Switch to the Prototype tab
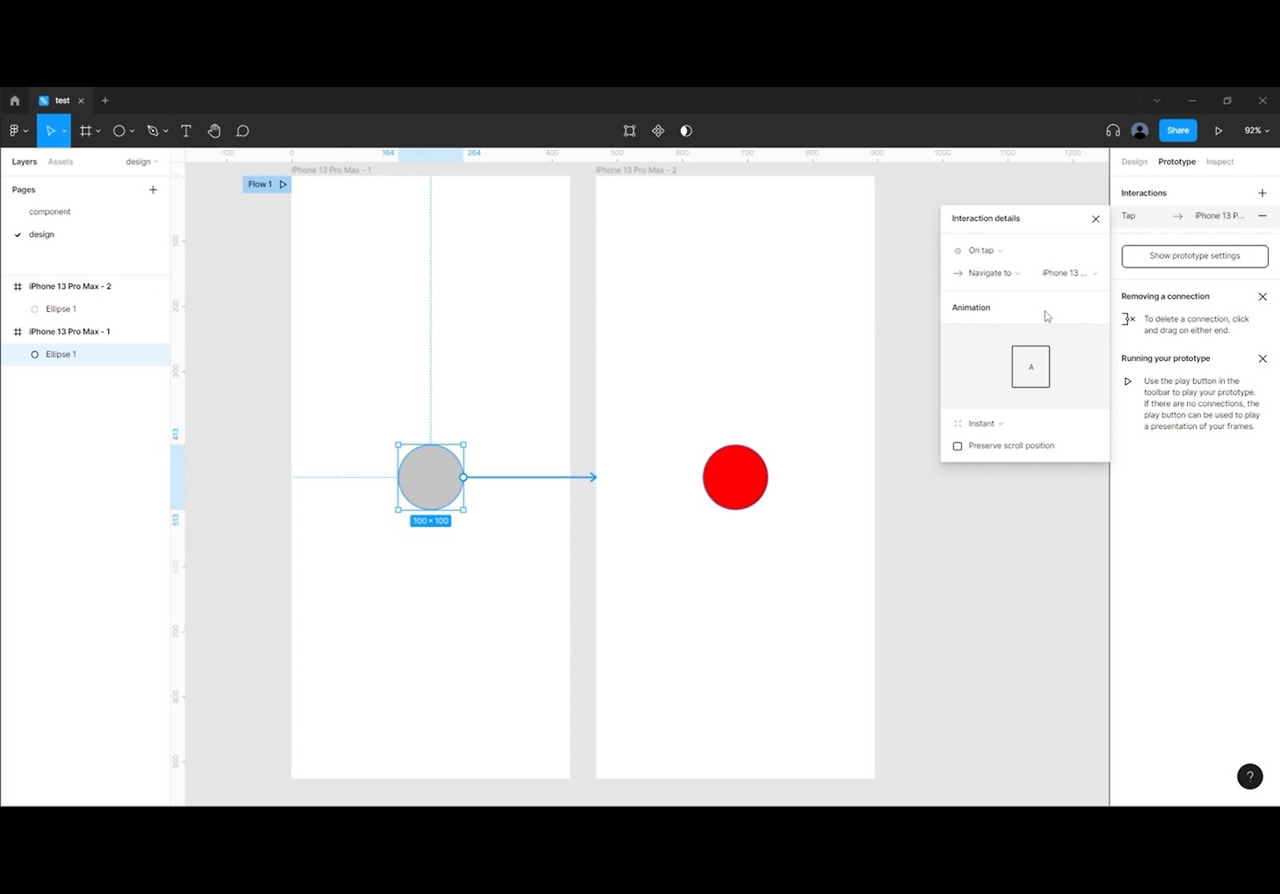This screenshot has height=894, width=1280. (1177, 162)
